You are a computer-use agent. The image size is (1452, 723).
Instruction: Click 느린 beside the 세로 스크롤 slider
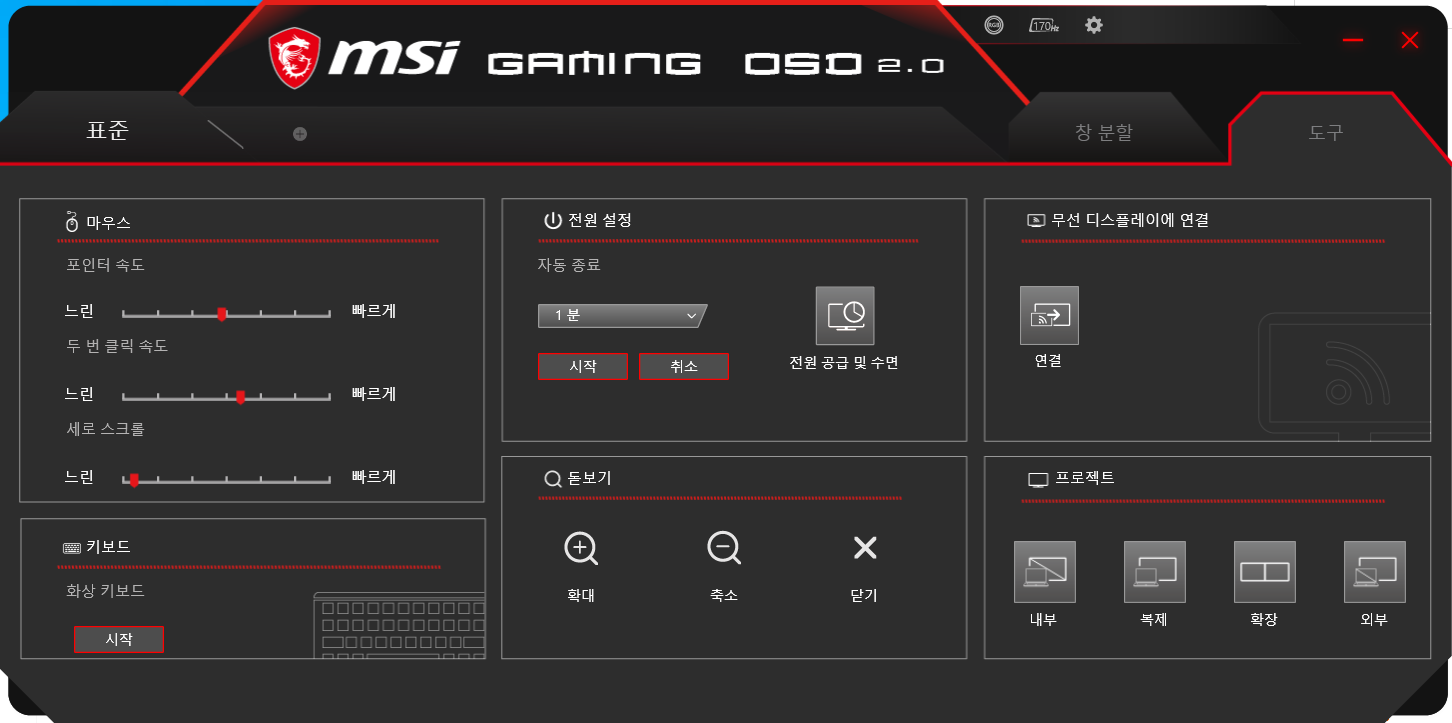click(x=79, y=477)
